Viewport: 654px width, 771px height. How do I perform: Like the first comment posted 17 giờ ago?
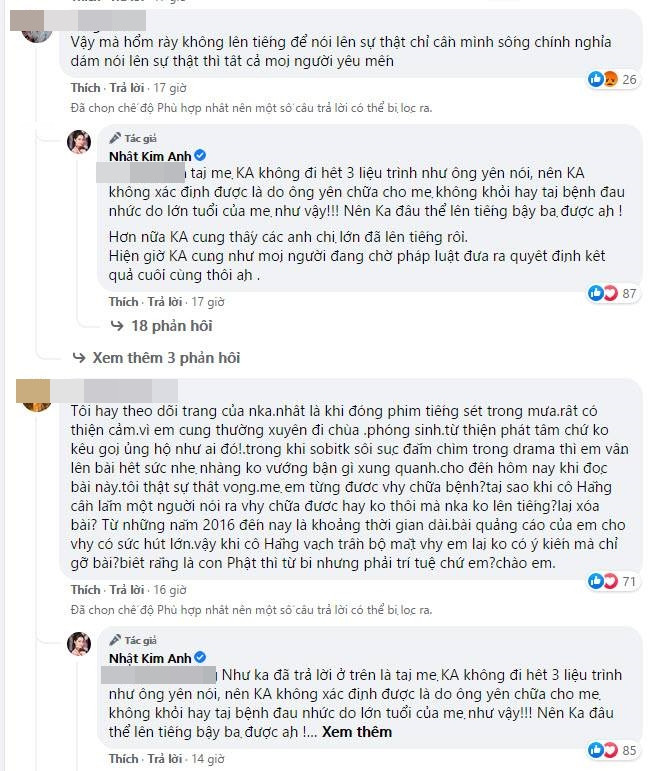85,88
